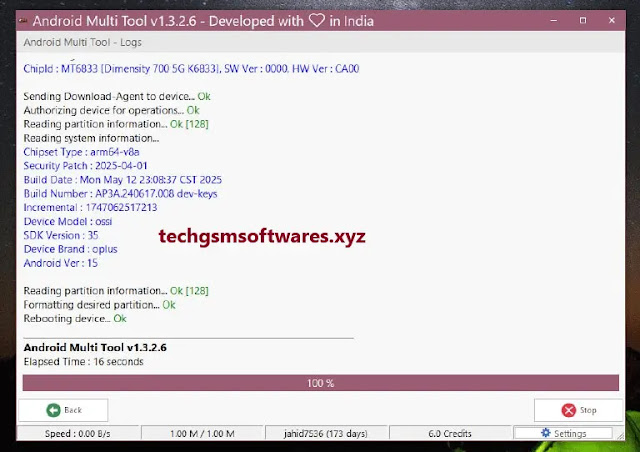Click the Sending Download-Agent to device line
This screenshot has width=640, height=452.
click(117, 96)
